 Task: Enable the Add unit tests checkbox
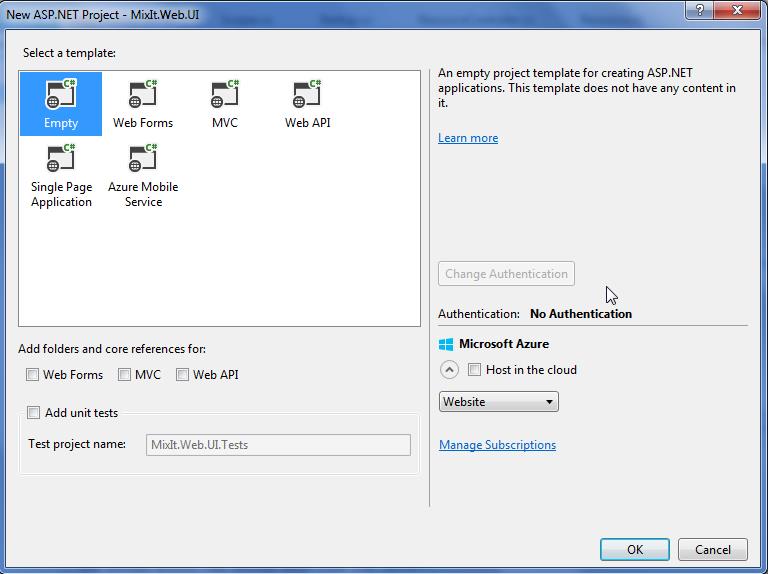pos(34,413)
